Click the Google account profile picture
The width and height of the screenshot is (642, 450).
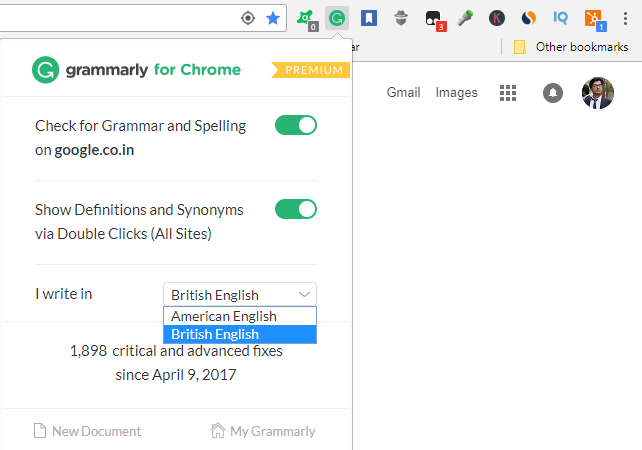pos(598,93)
